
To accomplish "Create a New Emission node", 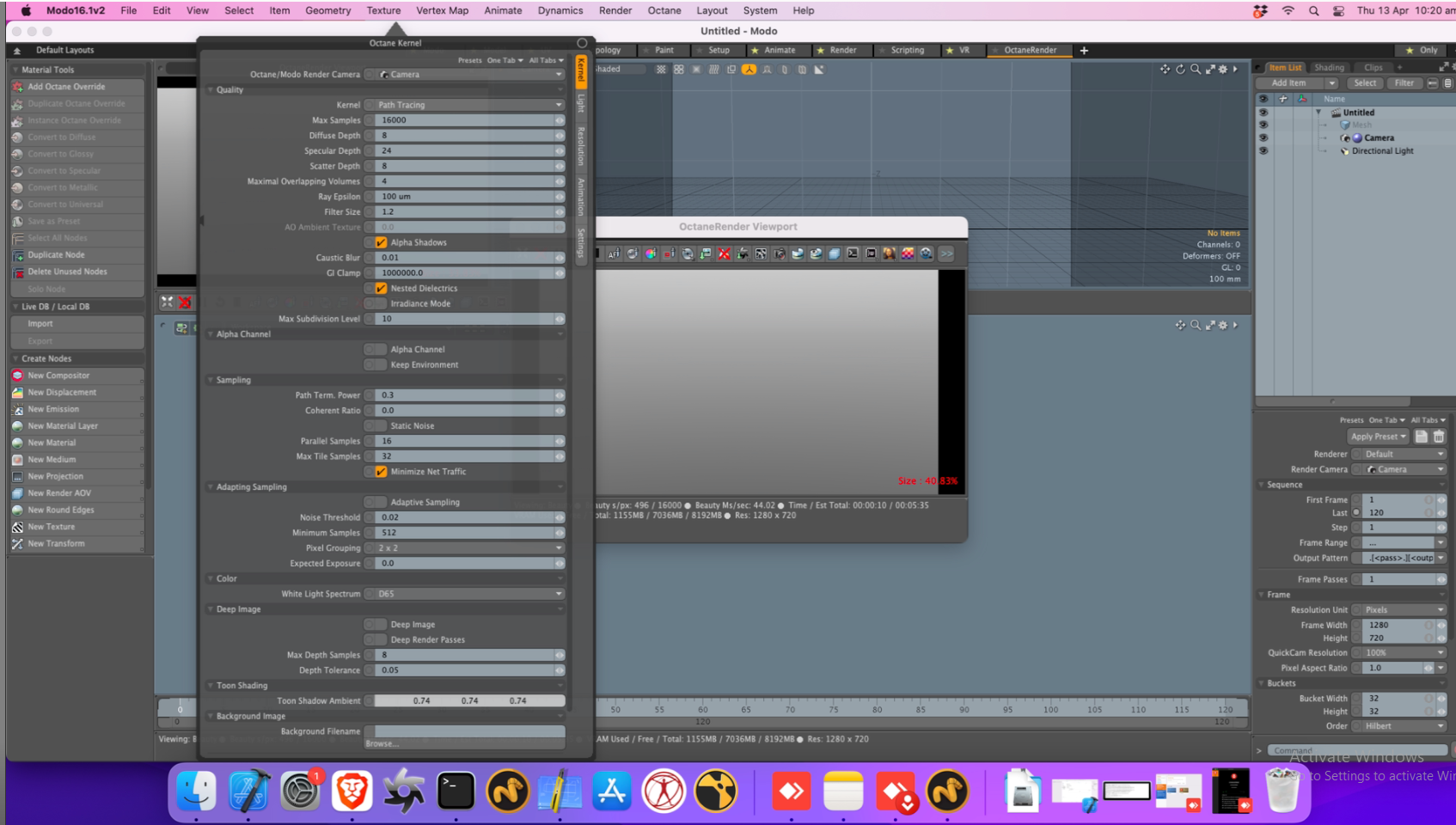I will pos(76,409).
